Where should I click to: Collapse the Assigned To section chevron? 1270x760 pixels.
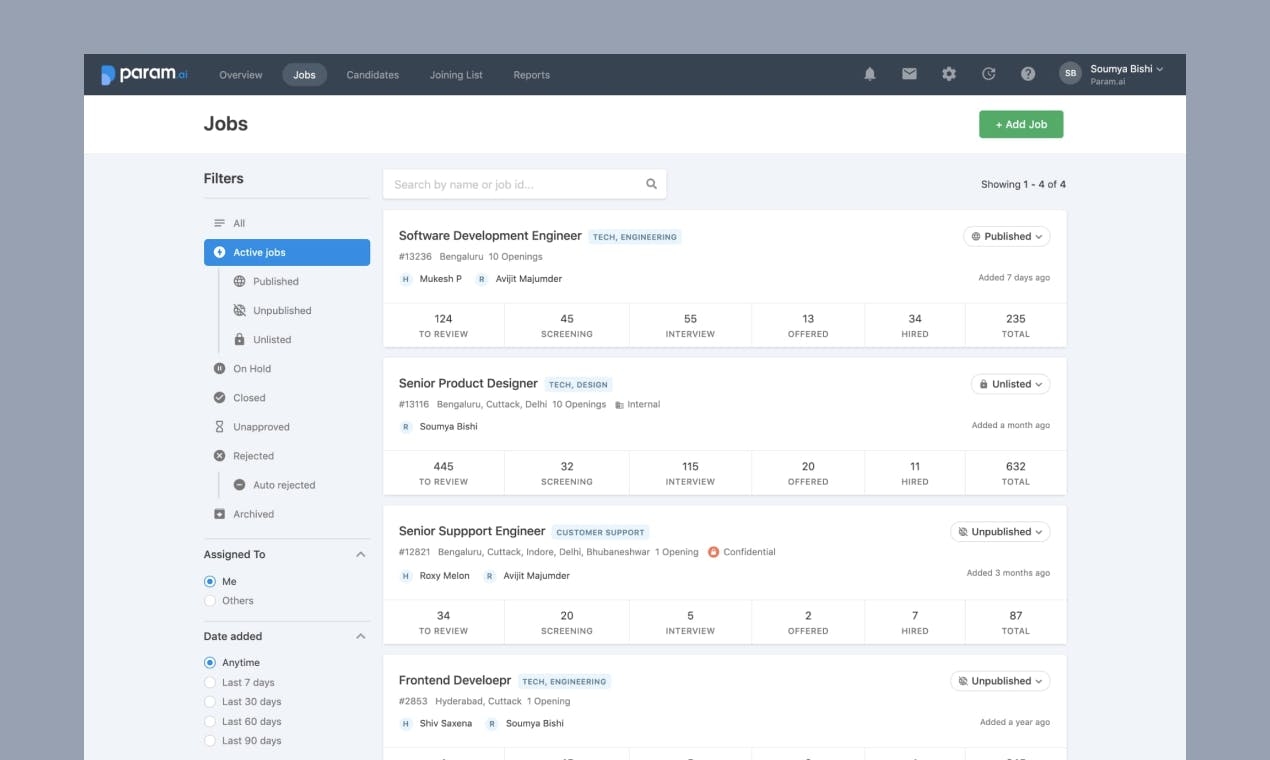point(361,554)
